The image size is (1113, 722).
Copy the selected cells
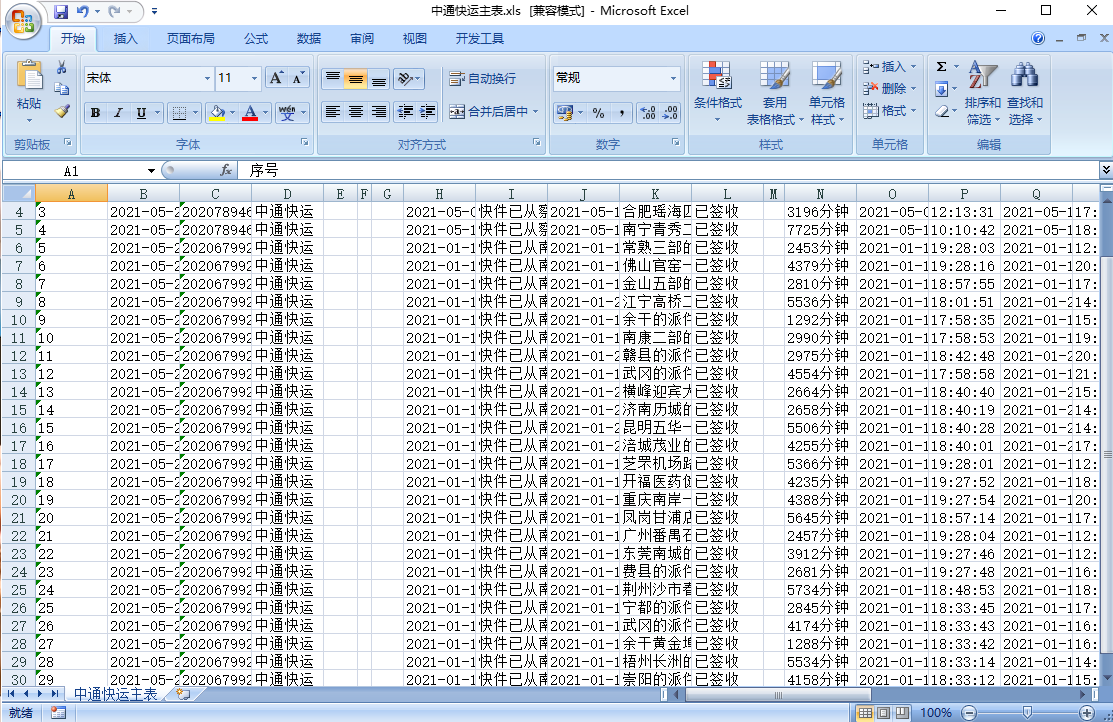pyautogui.click(x=62, y=89)
